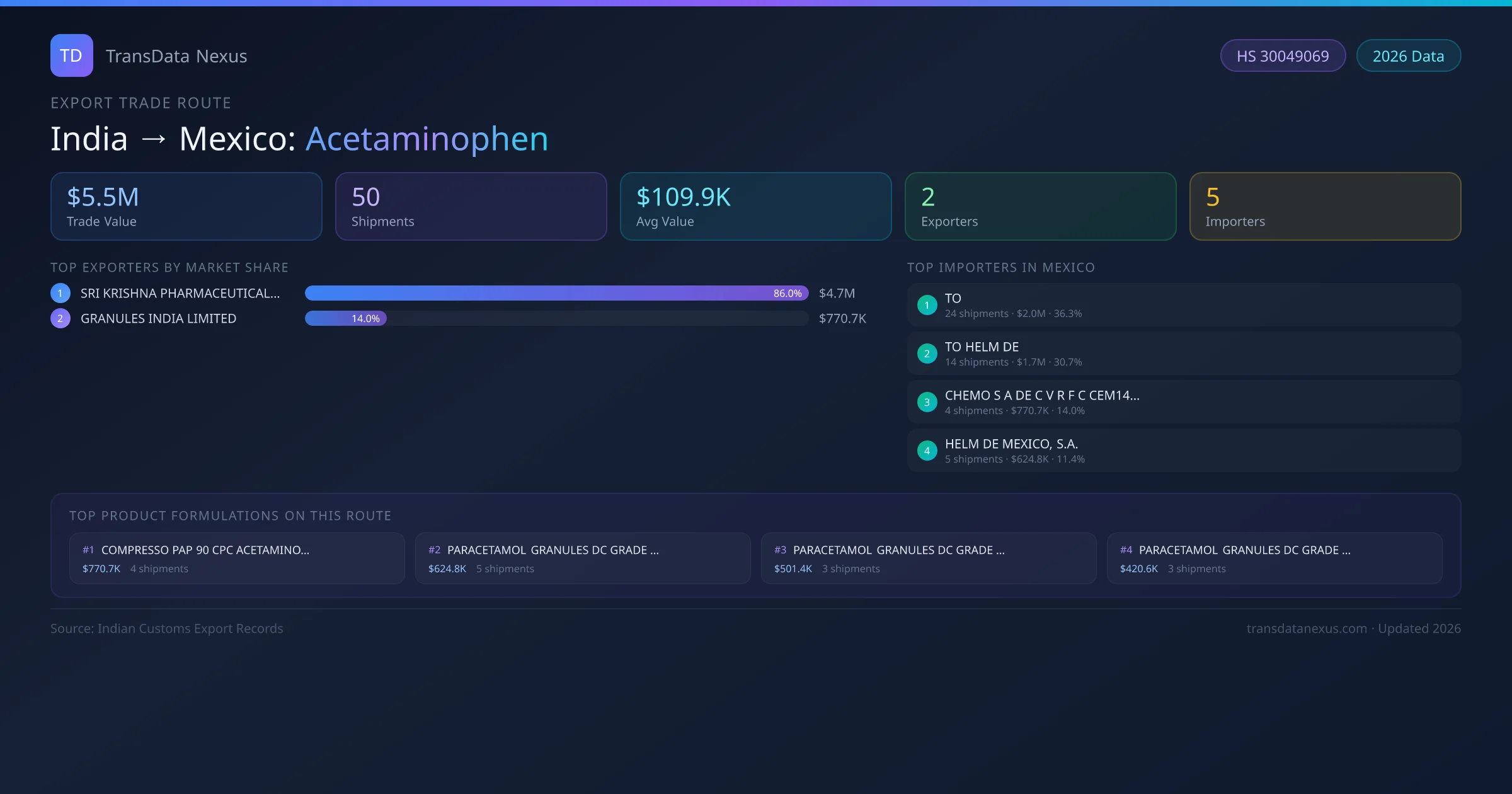The width and height of the screenshot is (1512, 794).
Task: Select the numbered badge for SRI KRISHNA exporter
Action: pos(60,293)
